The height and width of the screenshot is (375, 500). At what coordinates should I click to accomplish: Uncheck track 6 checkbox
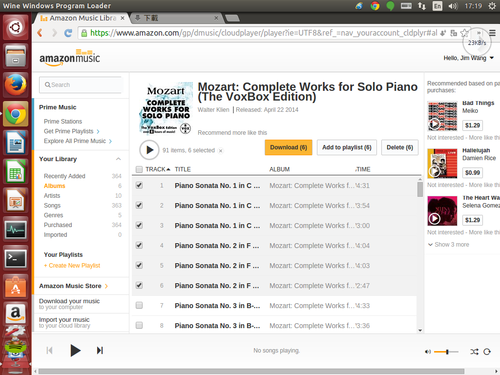tap(139, 285)
